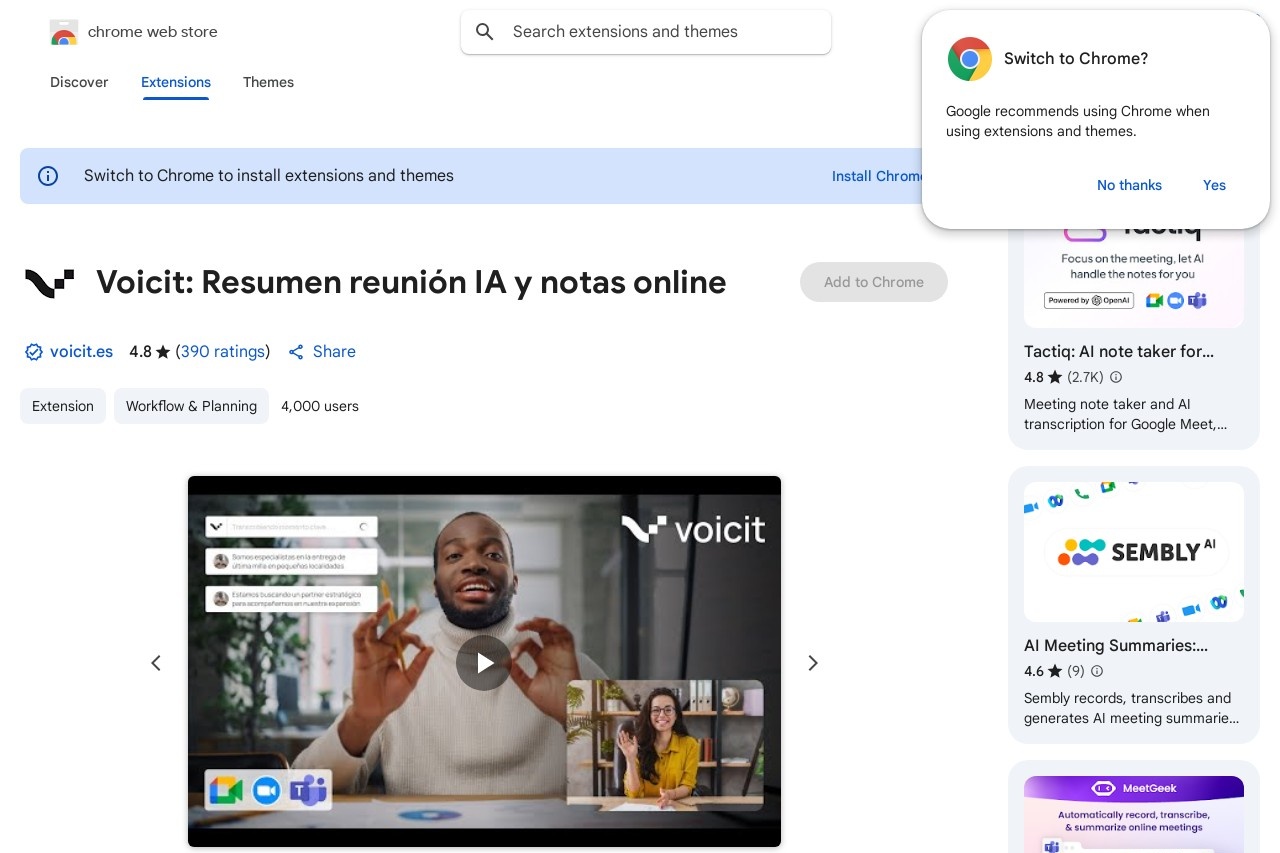This screenshot has width=1280, height=853.
Task: Choose No thanks in Chrome popup
Action: (x=1129, y=185)
